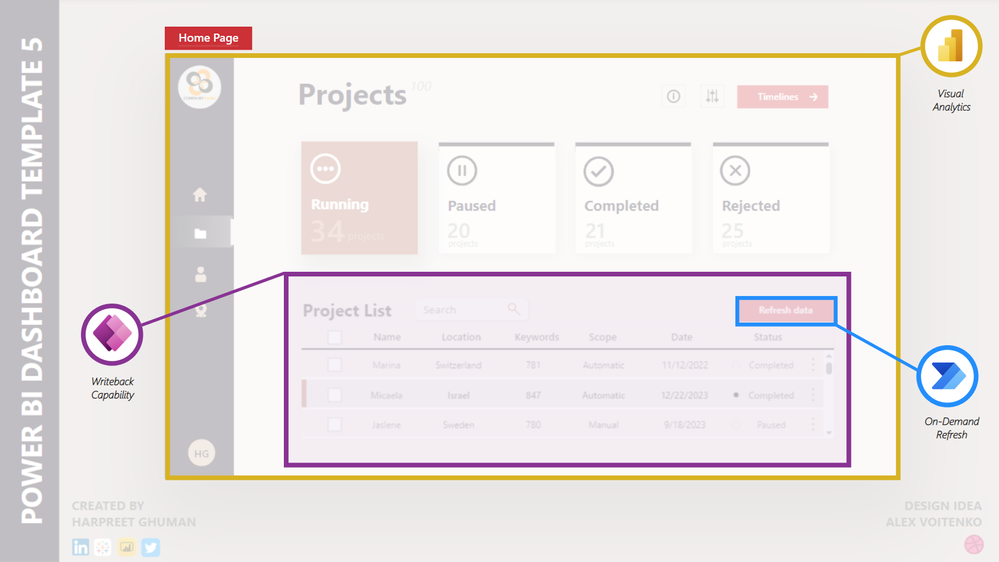
Task: Click the Paused card pause icon
Action: (462, 171)
